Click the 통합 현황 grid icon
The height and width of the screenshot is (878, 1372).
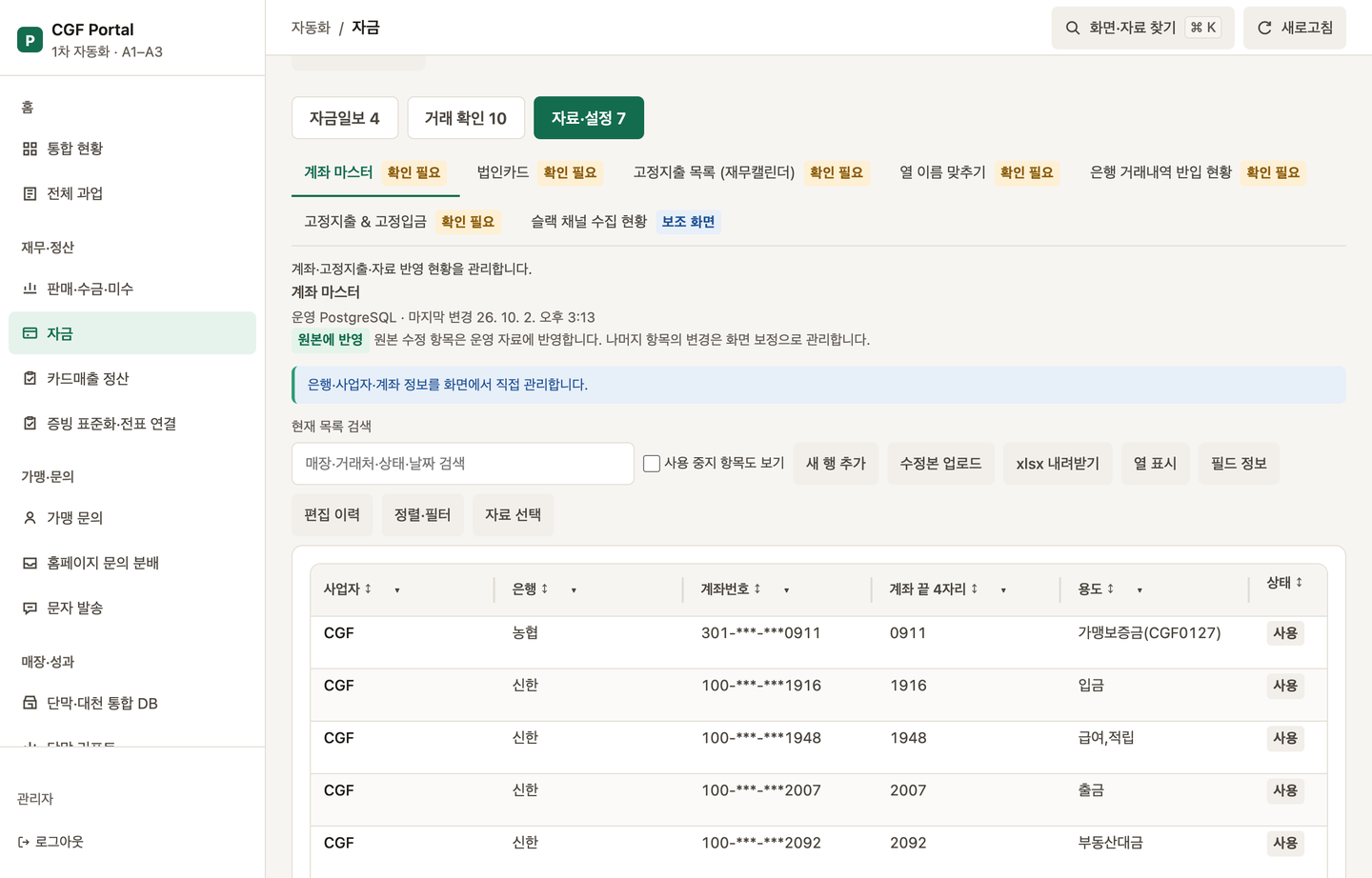(30, 149)
